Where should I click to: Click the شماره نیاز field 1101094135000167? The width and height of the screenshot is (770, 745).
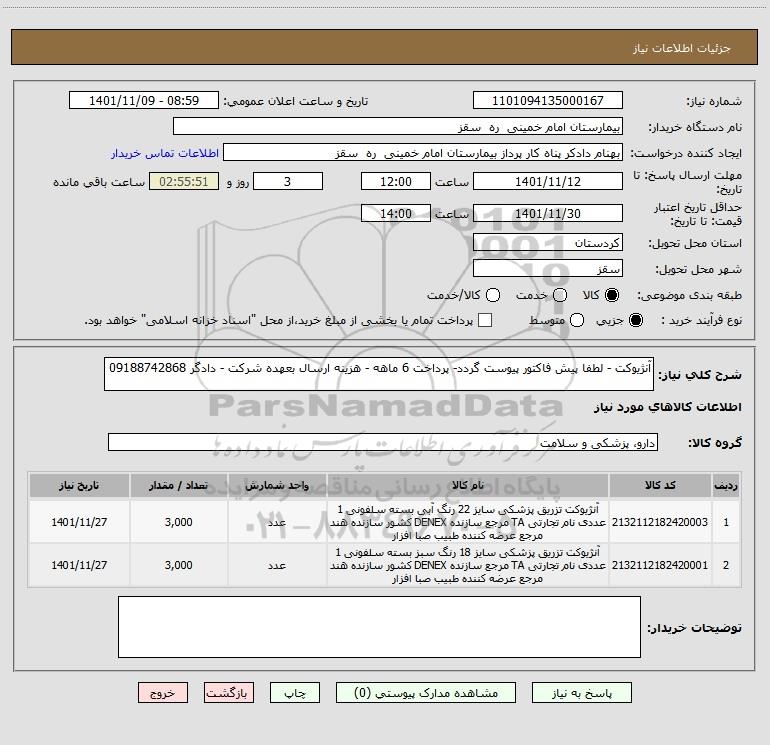pyautogui.click(x=548, y=100)
